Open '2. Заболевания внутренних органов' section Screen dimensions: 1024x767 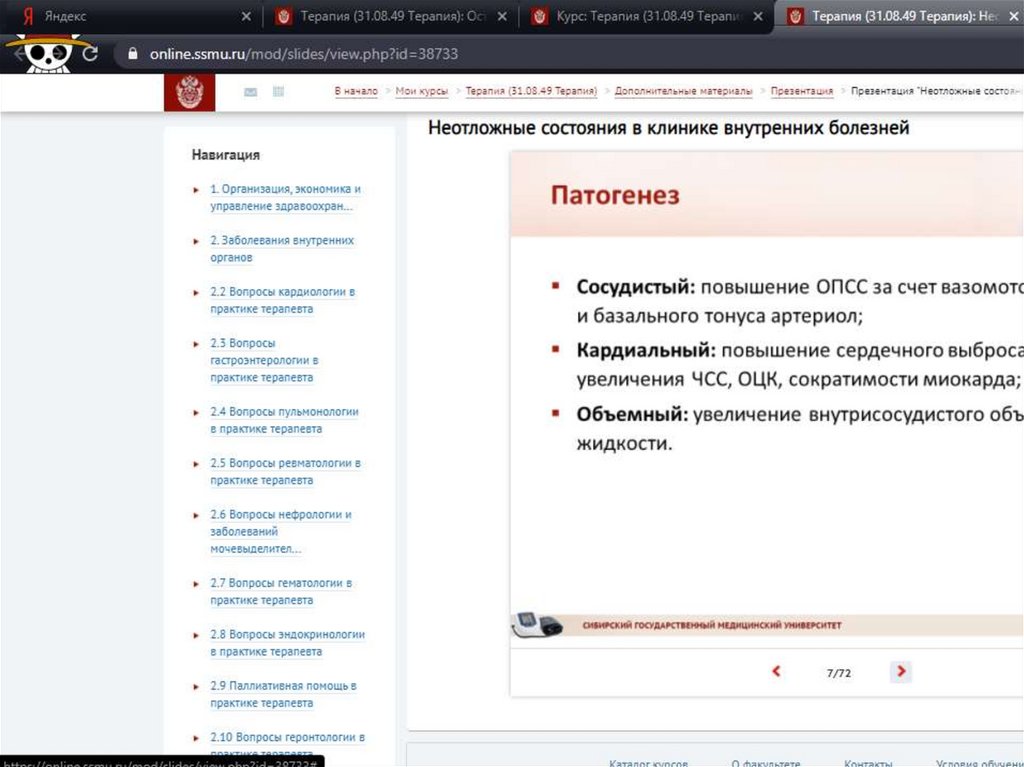click(281, 249)
